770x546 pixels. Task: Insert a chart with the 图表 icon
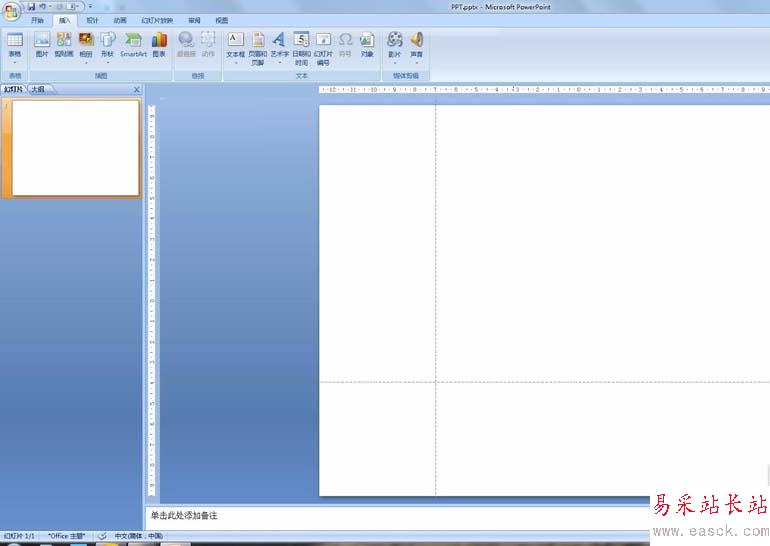[x=159, y=44]
